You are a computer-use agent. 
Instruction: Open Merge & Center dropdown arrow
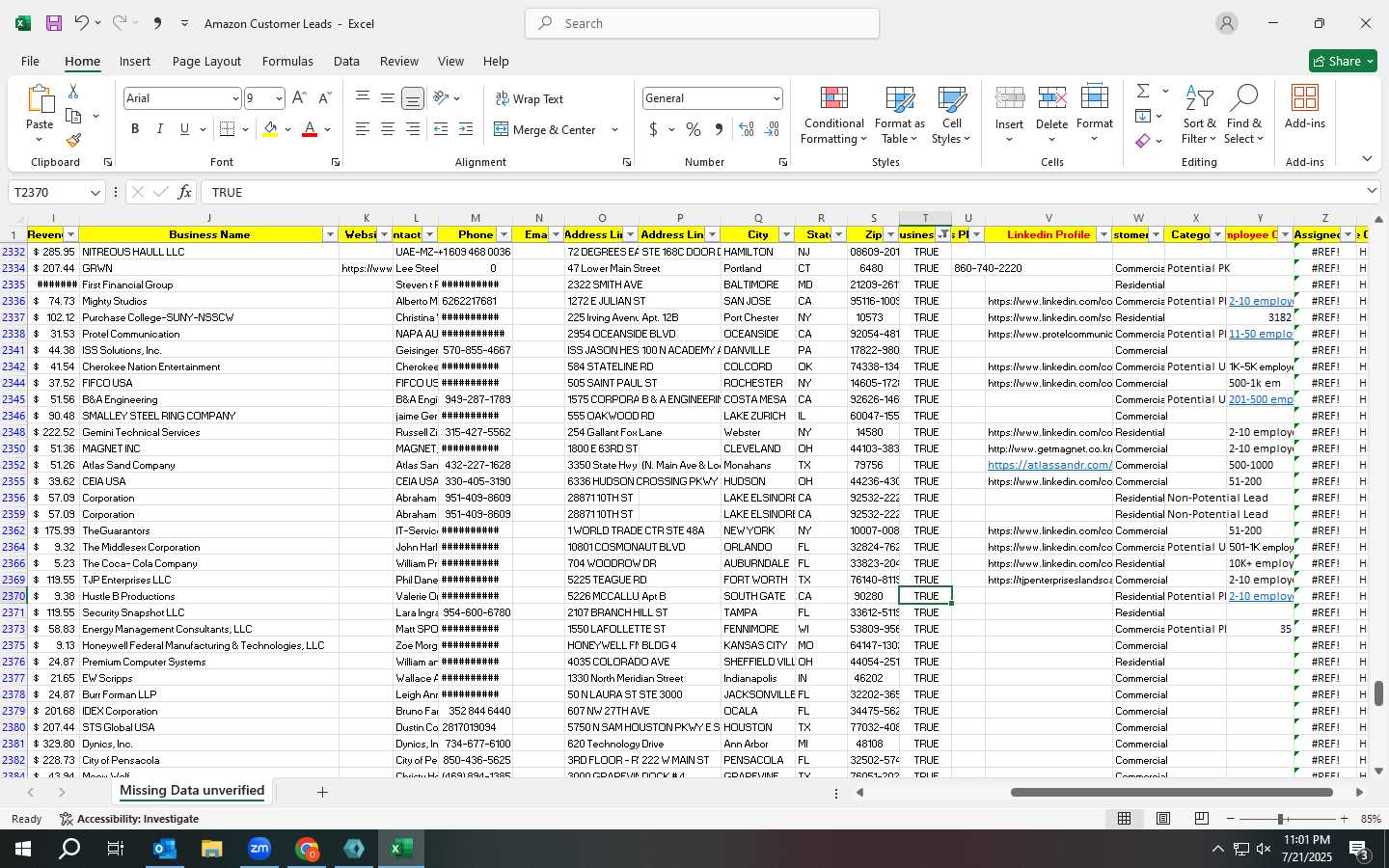pyautogui.click(x=614, y=129)
